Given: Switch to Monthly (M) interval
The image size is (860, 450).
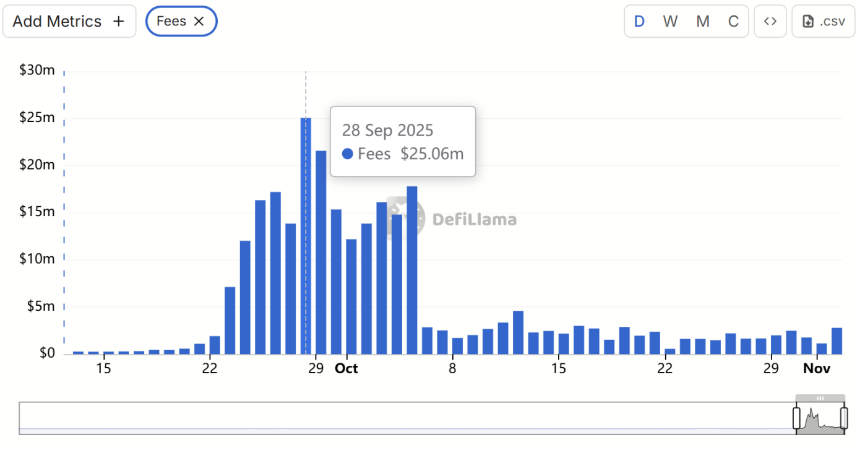Looking at the screenshot, I should 703,21.
